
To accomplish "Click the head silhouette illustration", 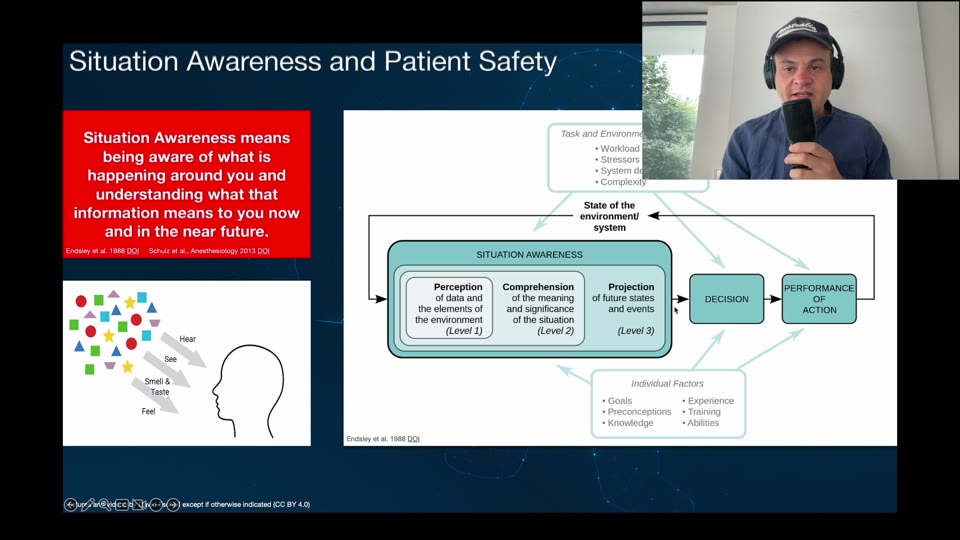I will click(249, 391).
